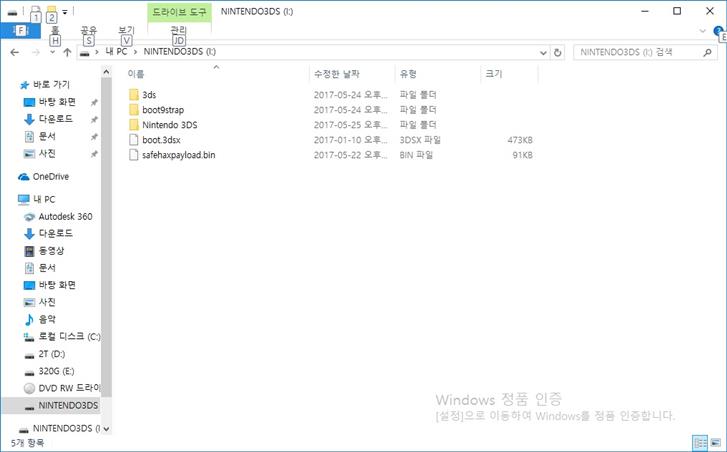Click the 2017-05-25 date cell
The width and height of the screenshot is (727, 452).
point(350,125)
